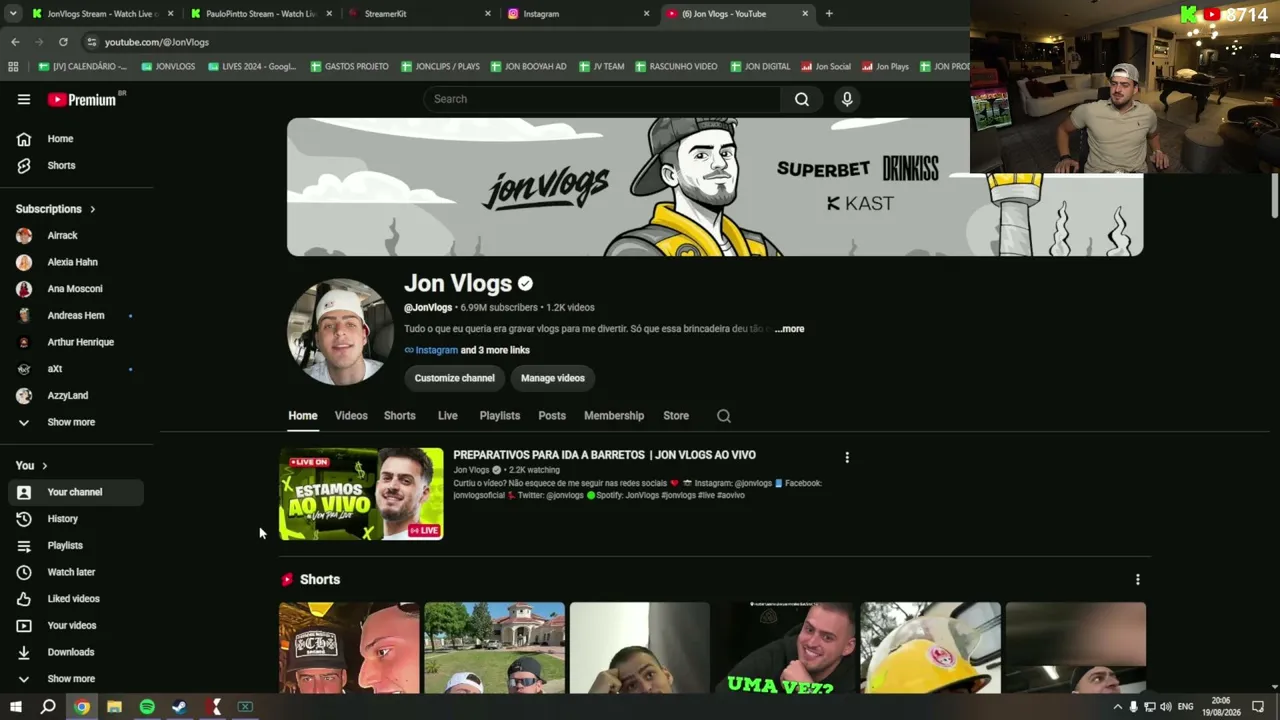Open the UMA VEZ? short thumbnail

tap(785, 647)
